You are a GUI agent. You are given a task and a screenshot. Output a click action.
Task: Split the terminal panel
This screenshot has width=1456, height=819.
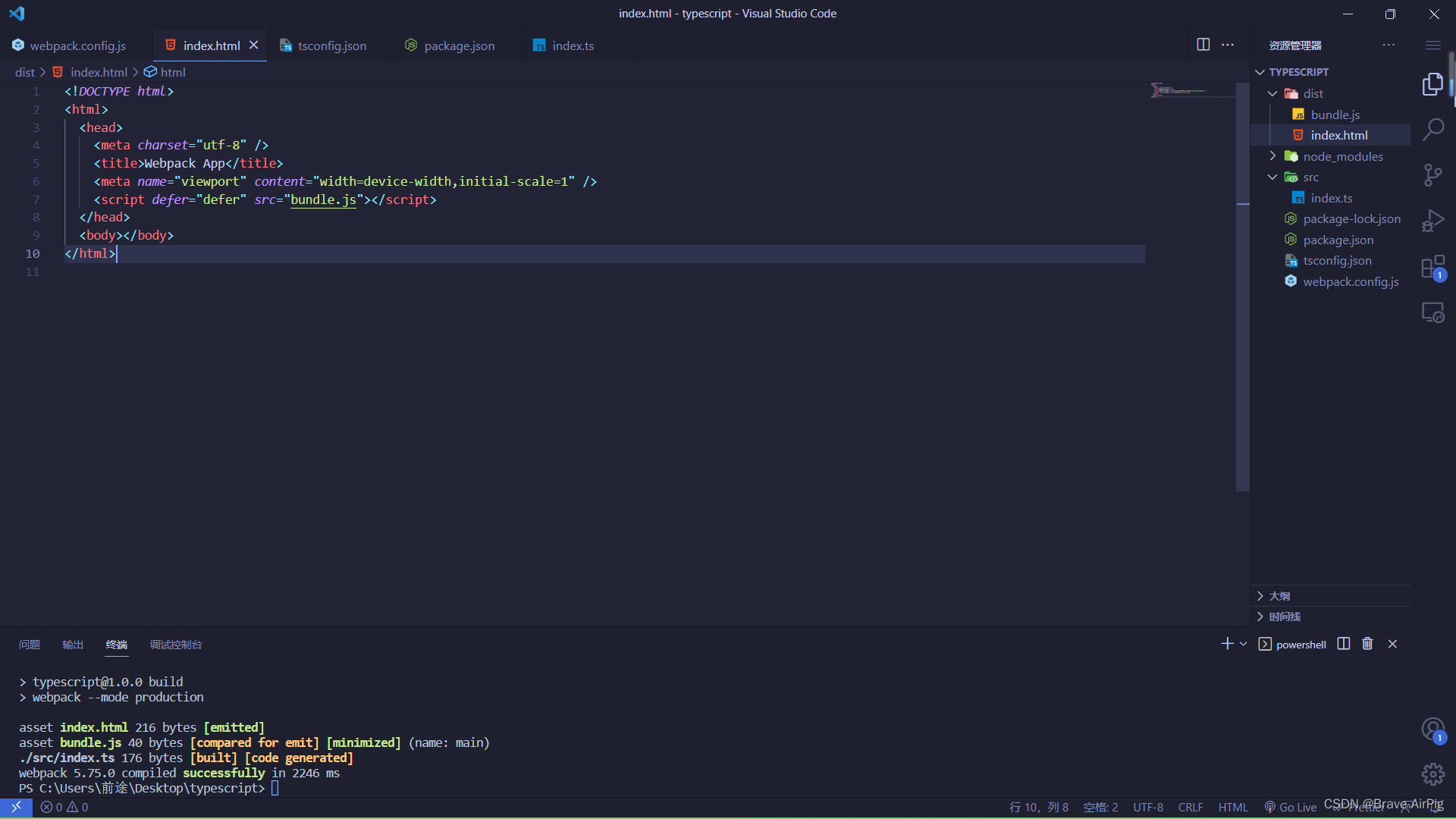(1344, 644)
